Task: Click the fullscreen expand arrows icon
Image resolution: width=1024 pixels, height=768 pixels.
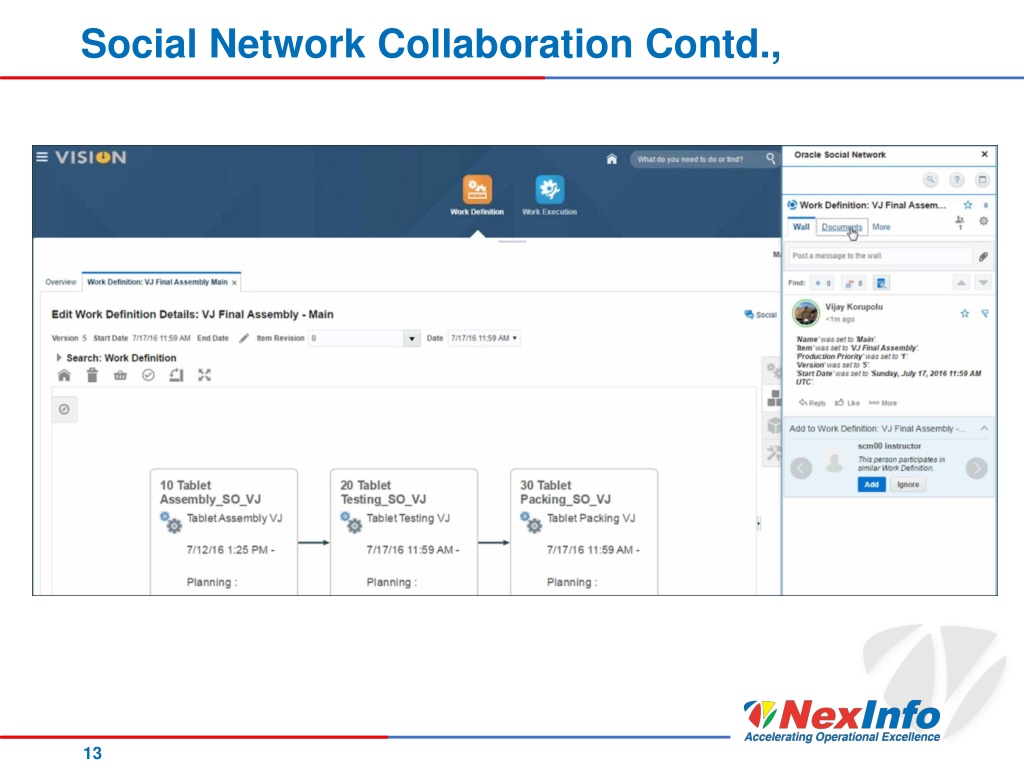Action: pos(204,375)
